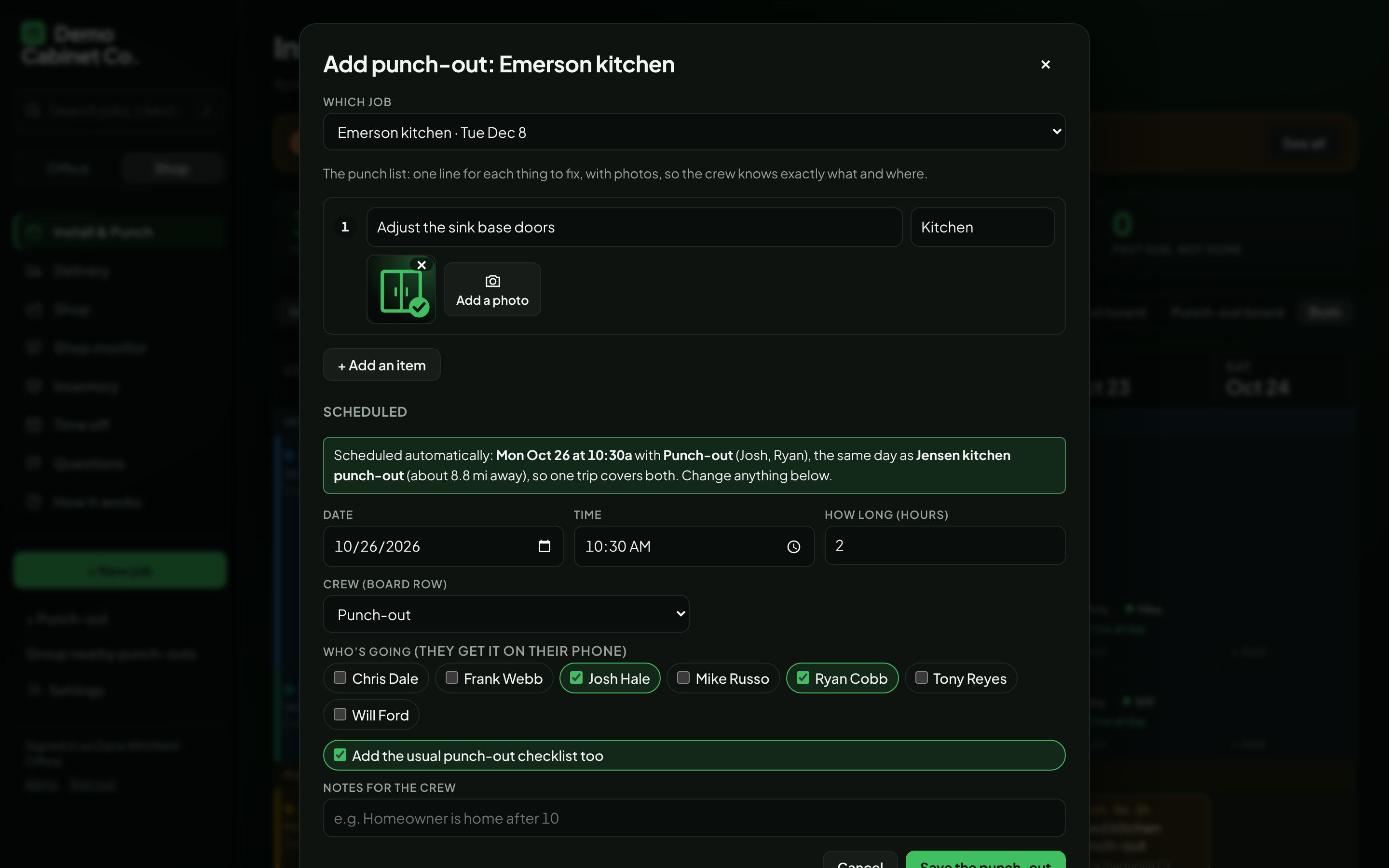Click the time field 10:30 AM
The image size is (1389, 868).
[x=694, y=546]
